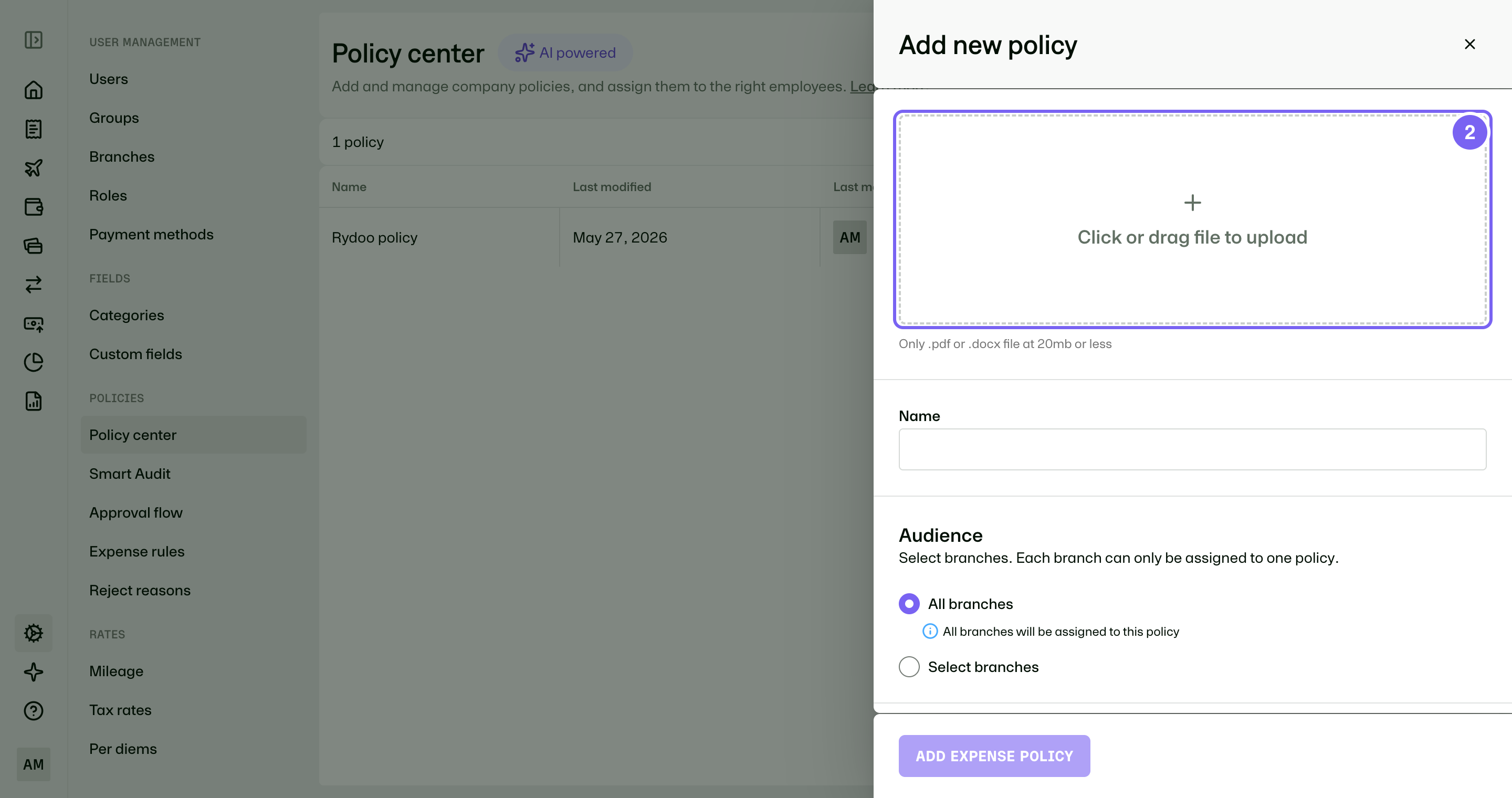Open the expenses receipt icon
Image resolution: width=1512 pixels, height=798 pixels.
34,129
